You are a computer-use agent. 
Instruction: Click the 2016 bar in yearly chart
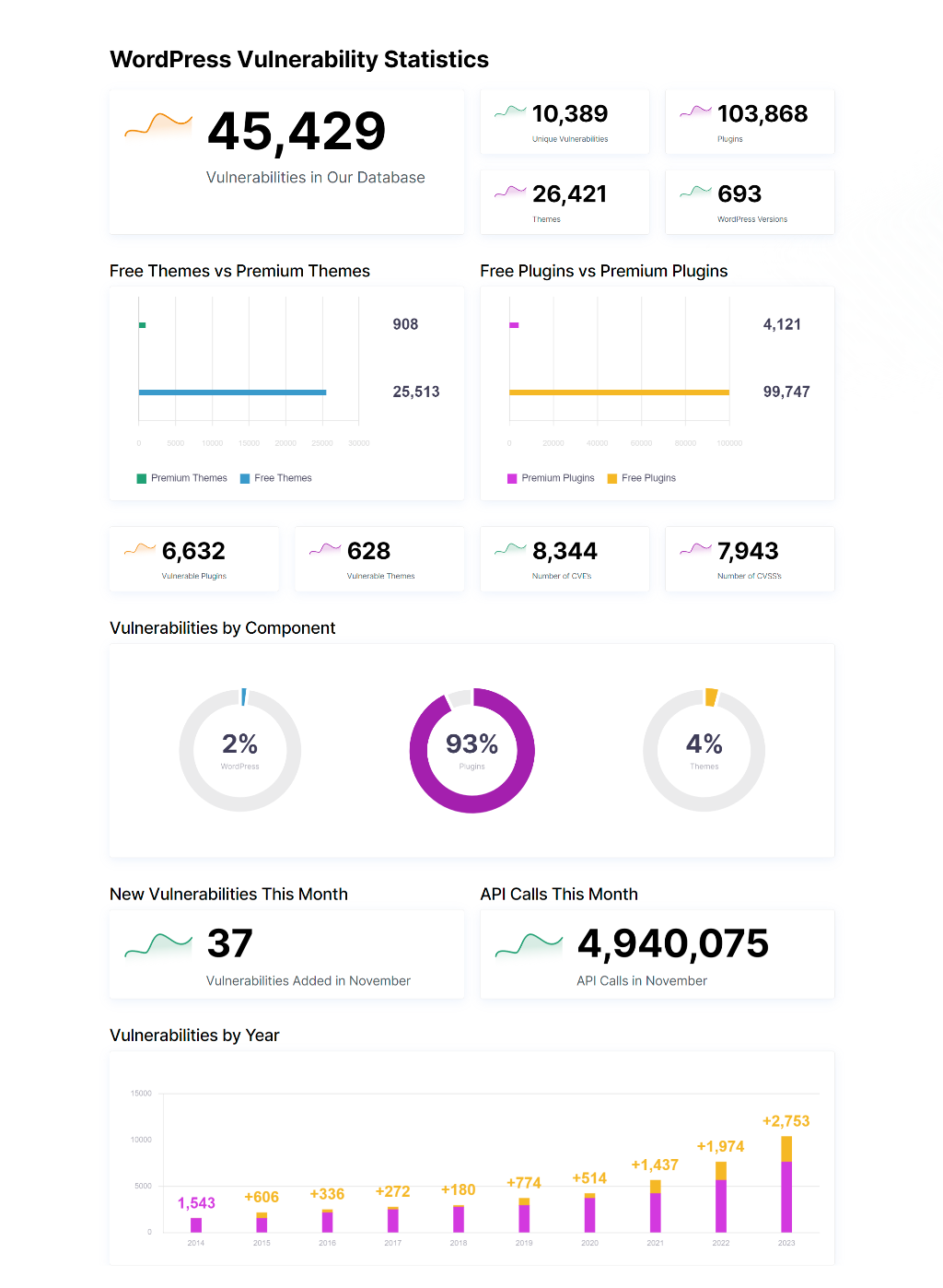pos(327,1221)
